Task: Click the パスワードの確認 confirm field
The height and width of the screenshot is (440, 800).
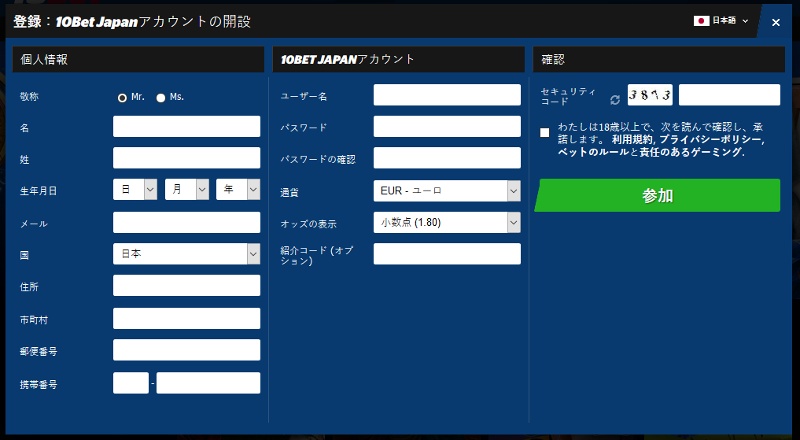Action: pos(447,158)
